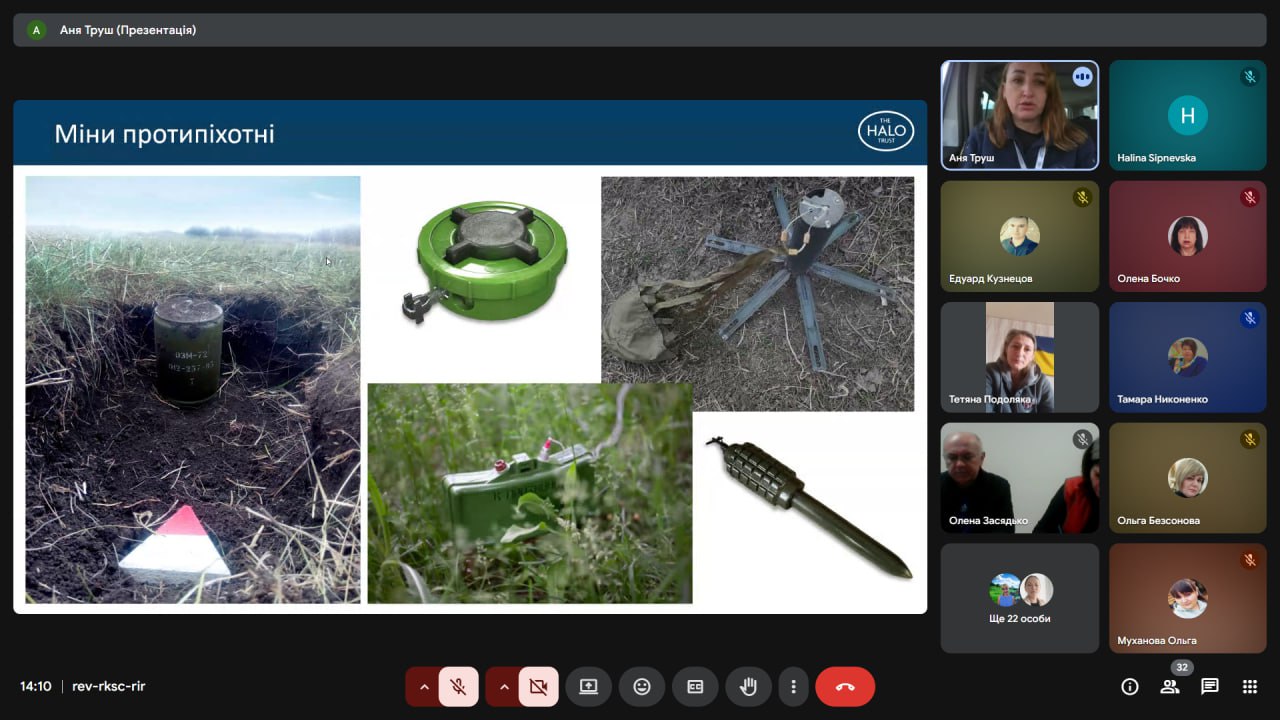Toggle the muted microphone button
The width and height of the screenshot is (1280, 720).
[458, 687]
